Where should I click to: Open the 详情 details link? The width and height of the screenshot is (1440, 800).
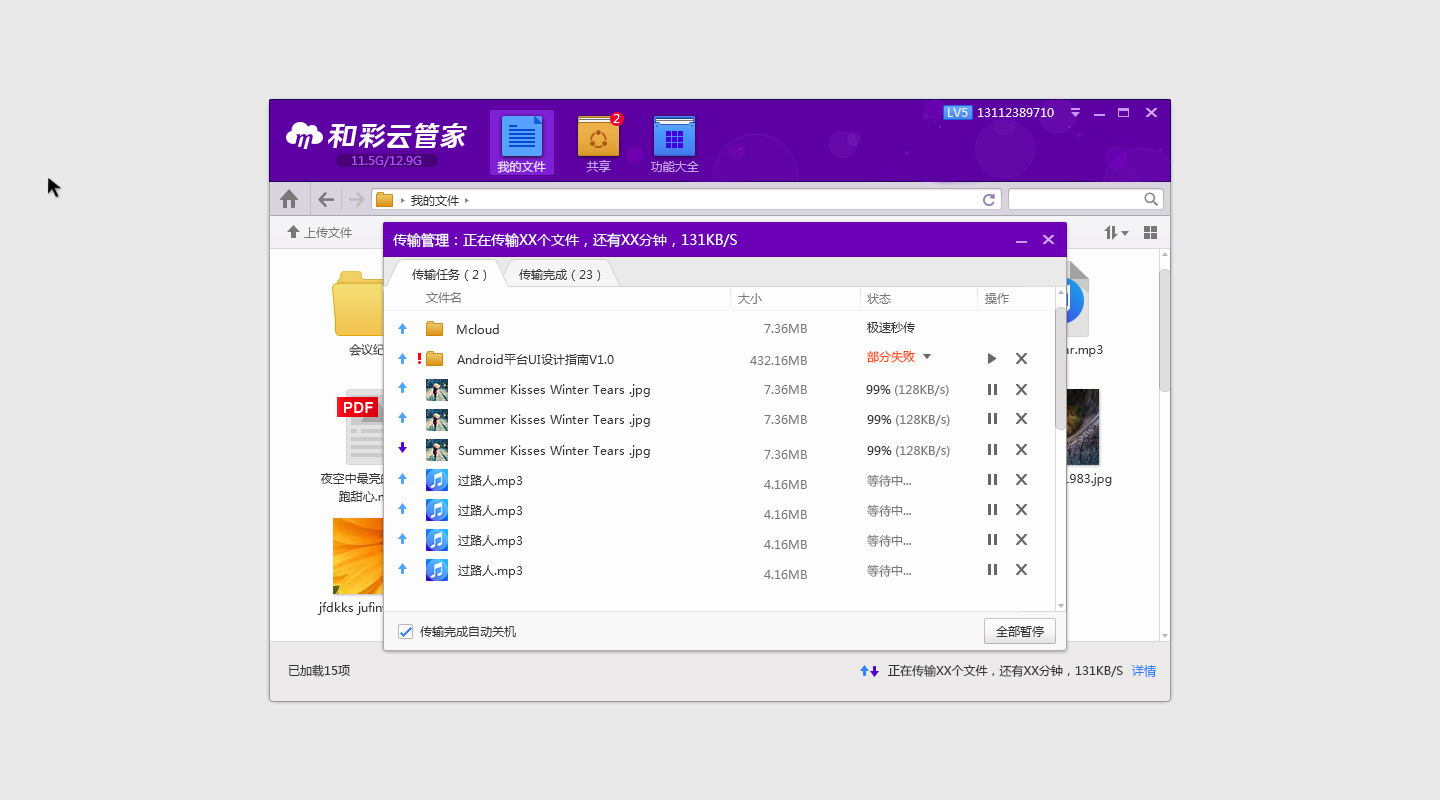(1143, 671)
